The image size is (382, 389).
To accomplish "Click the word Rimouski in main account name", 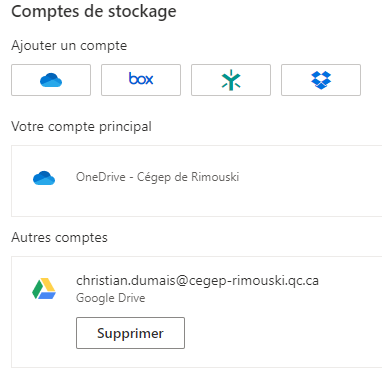I will (x=215, y=177).
